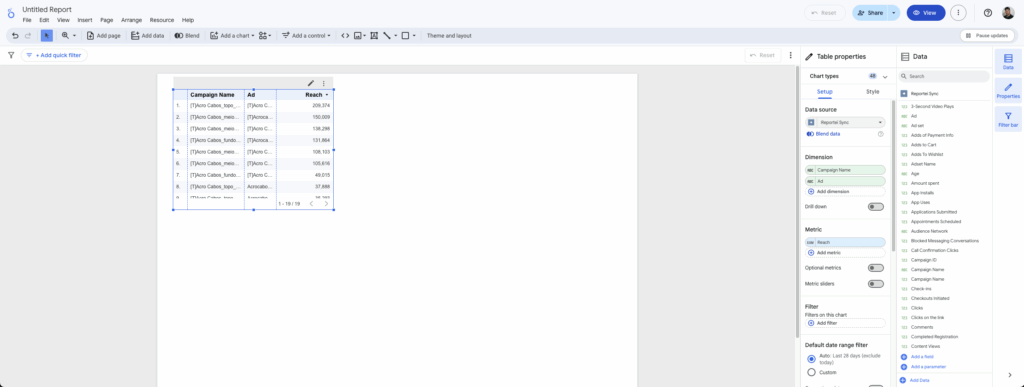1024x387 pixels.
Task: Open the Properties side panel tab
Action: point(1008,91)
